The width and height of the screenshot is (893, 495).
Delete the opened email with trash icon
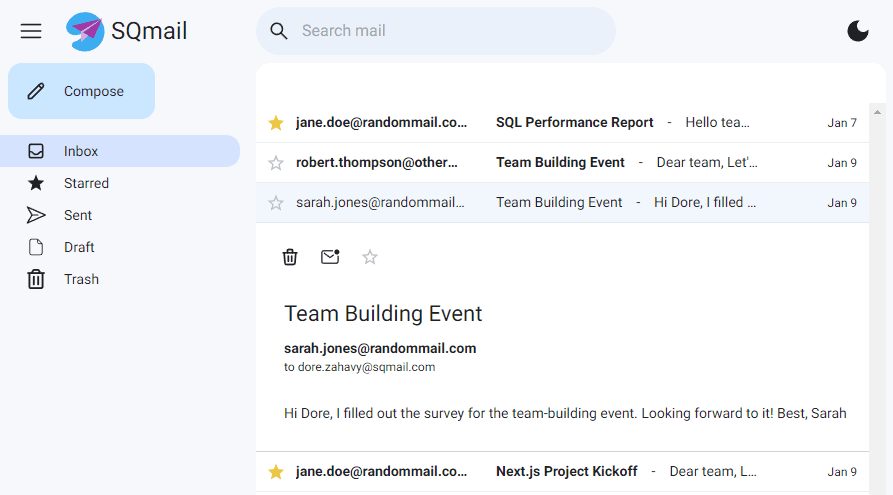pos(290,257)
